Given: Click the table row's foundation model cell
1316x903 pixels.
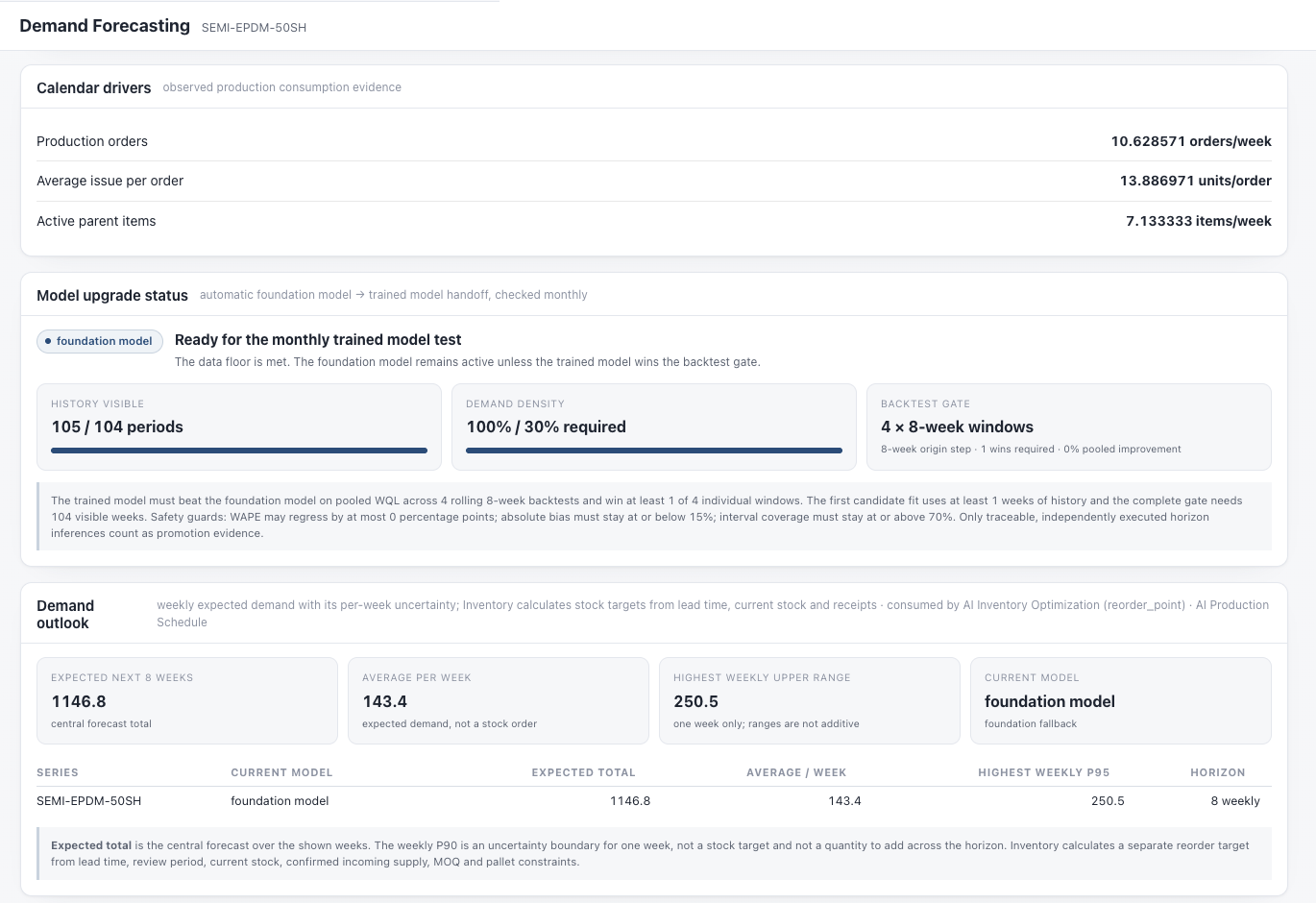Looking at the screenshot, I should pyautogui.click(x=280, y=801).
